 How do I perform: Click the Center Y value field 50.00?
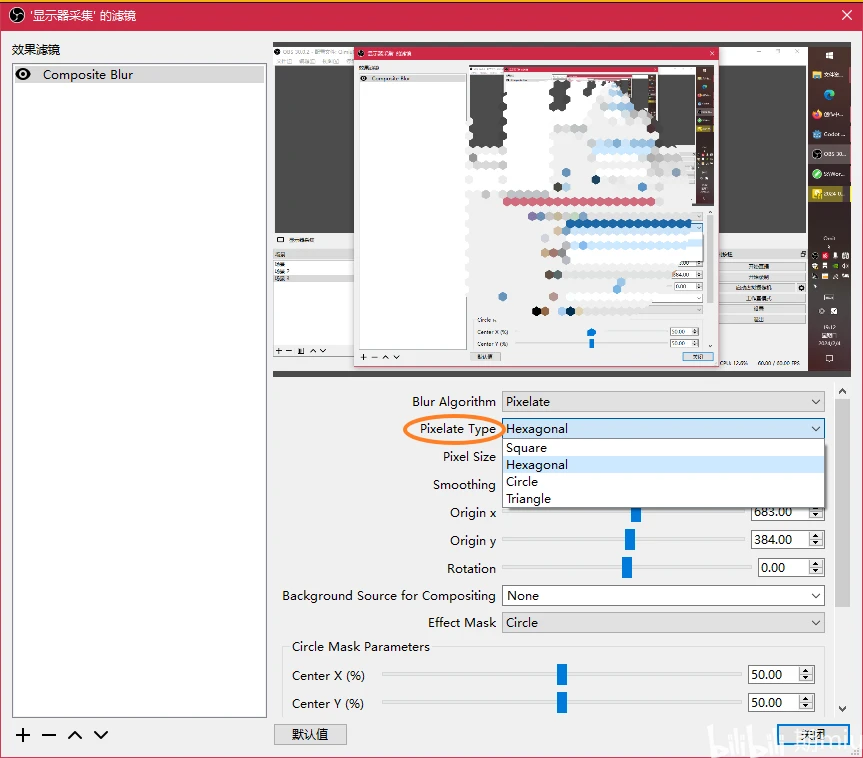pyautogui.click(x=773, y=702)
